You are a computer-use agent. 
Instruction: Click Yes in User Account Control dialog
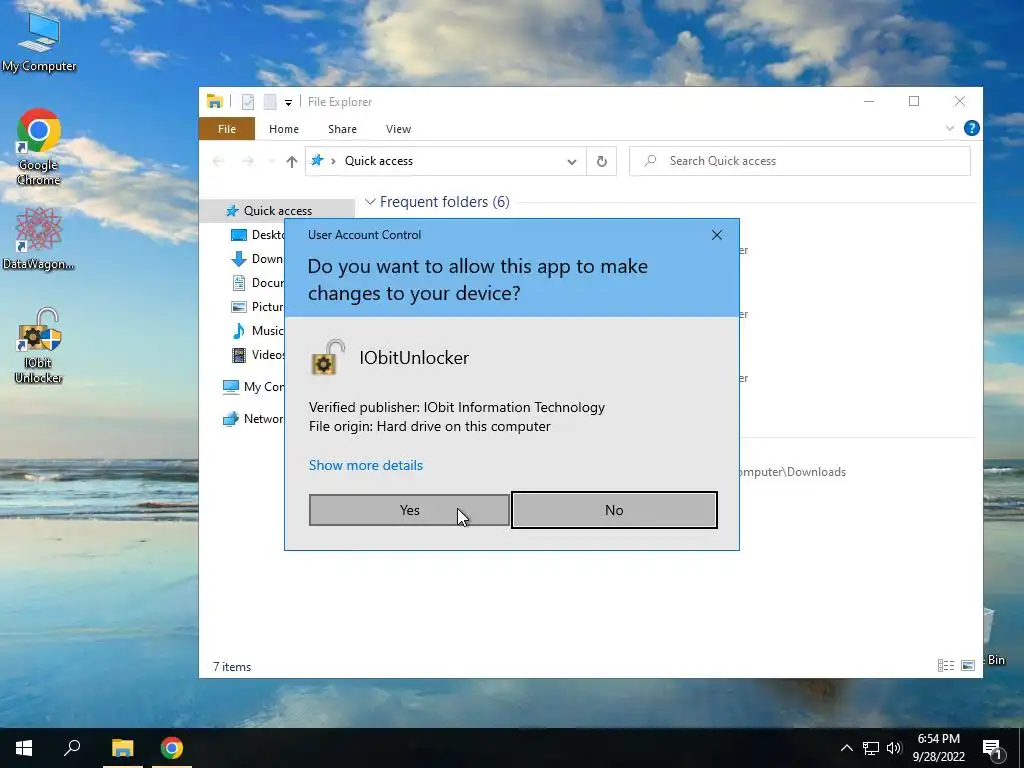[x=409, y=510]
